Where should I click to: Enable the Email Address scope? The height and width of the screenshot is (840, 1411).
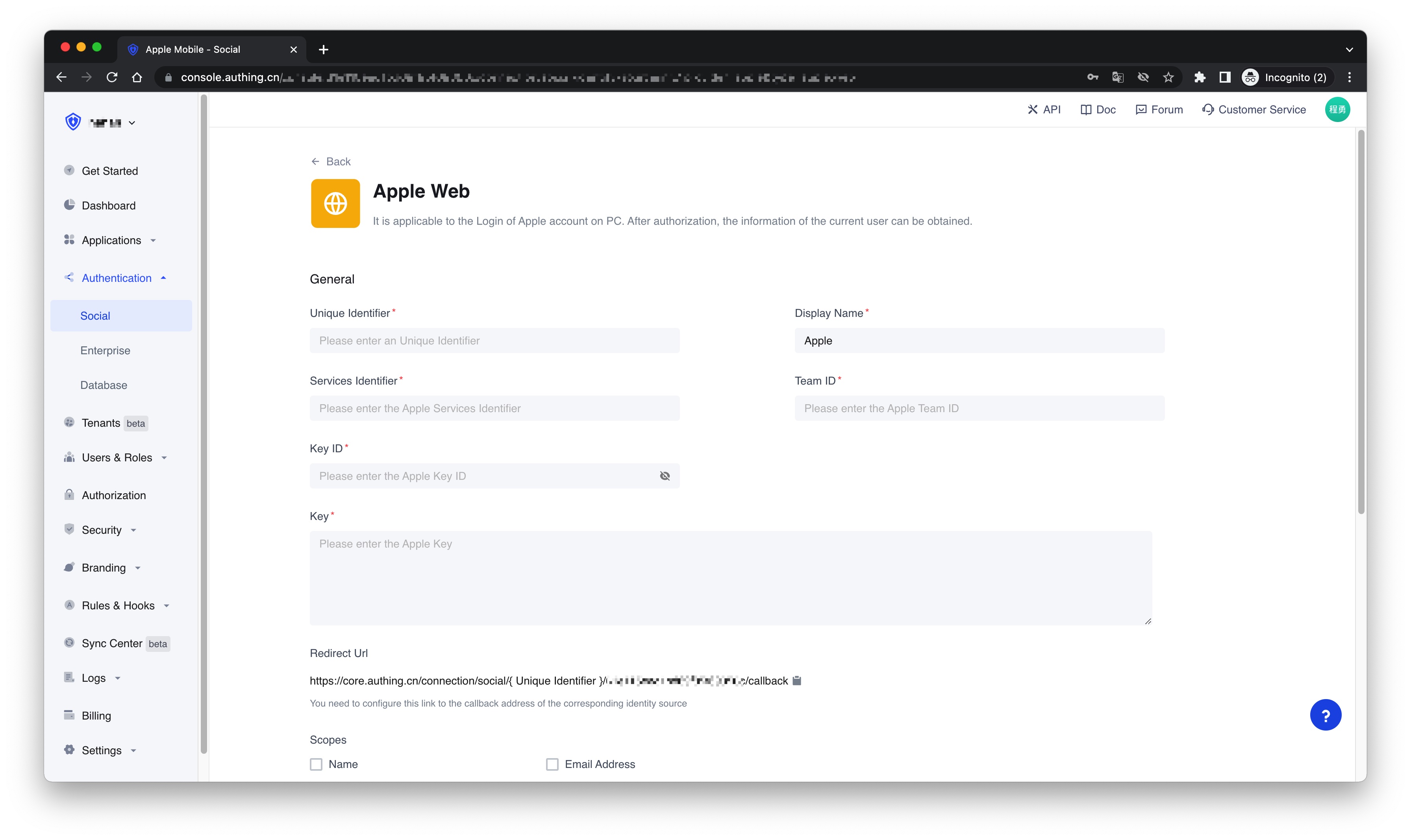click(x=552, y=764)
